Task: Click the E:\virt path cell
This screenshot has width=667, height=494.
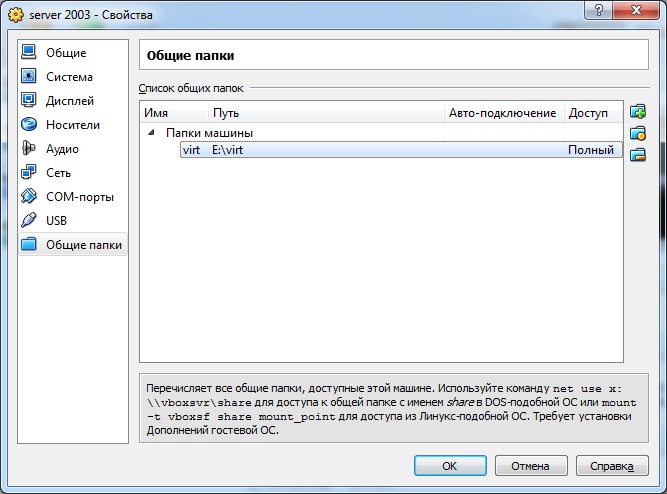Action: (228, 150)
